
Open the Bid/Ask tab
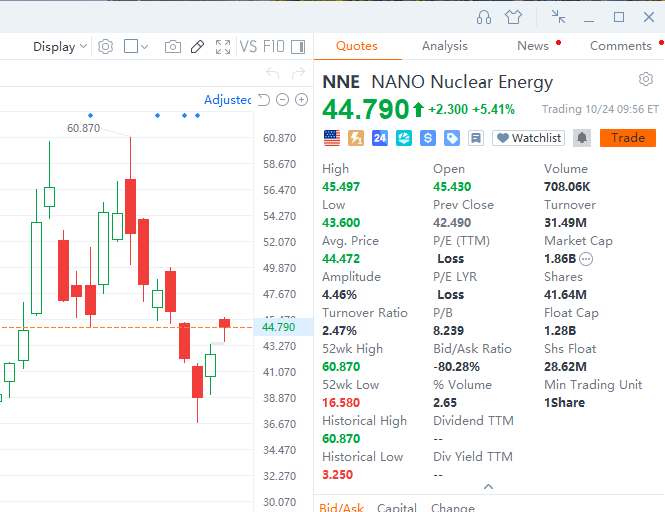click(x=341, y=507)
